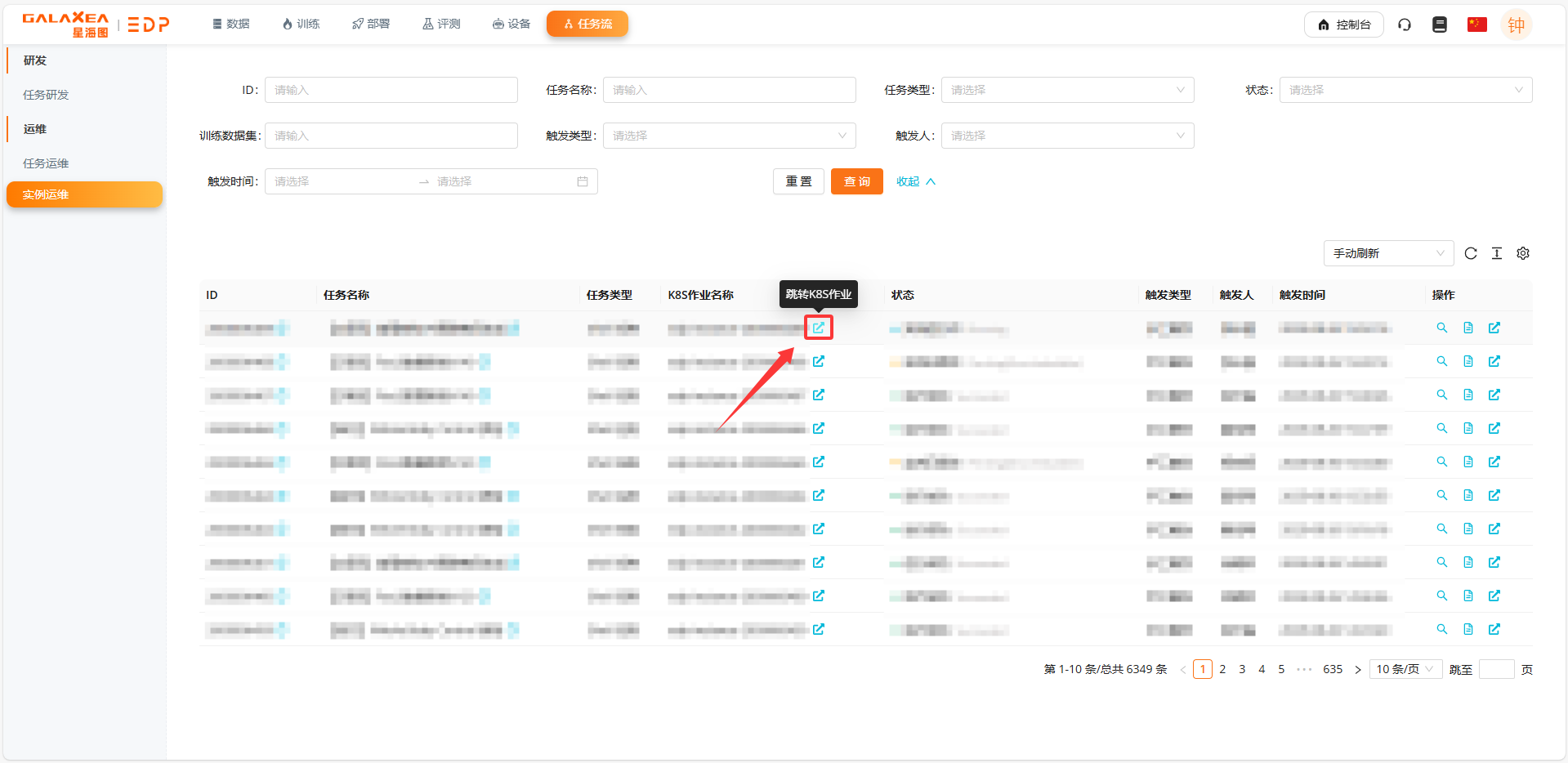Click the highlighted jump to K8S job icon
Screen dimensions: 1568x763
[x=818, y=328]
